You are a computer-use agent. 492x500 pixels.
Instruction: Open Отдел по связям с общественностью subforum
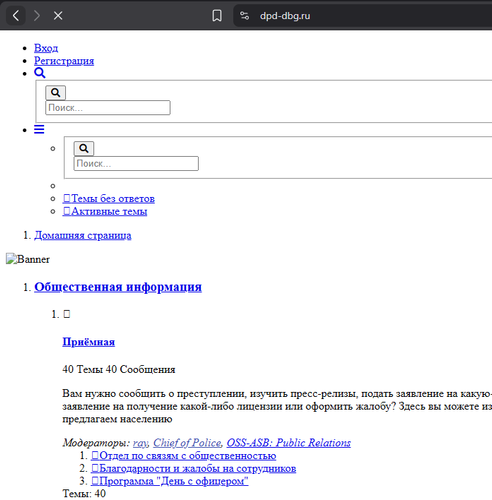pyautogui.click(x=184, y=456)
